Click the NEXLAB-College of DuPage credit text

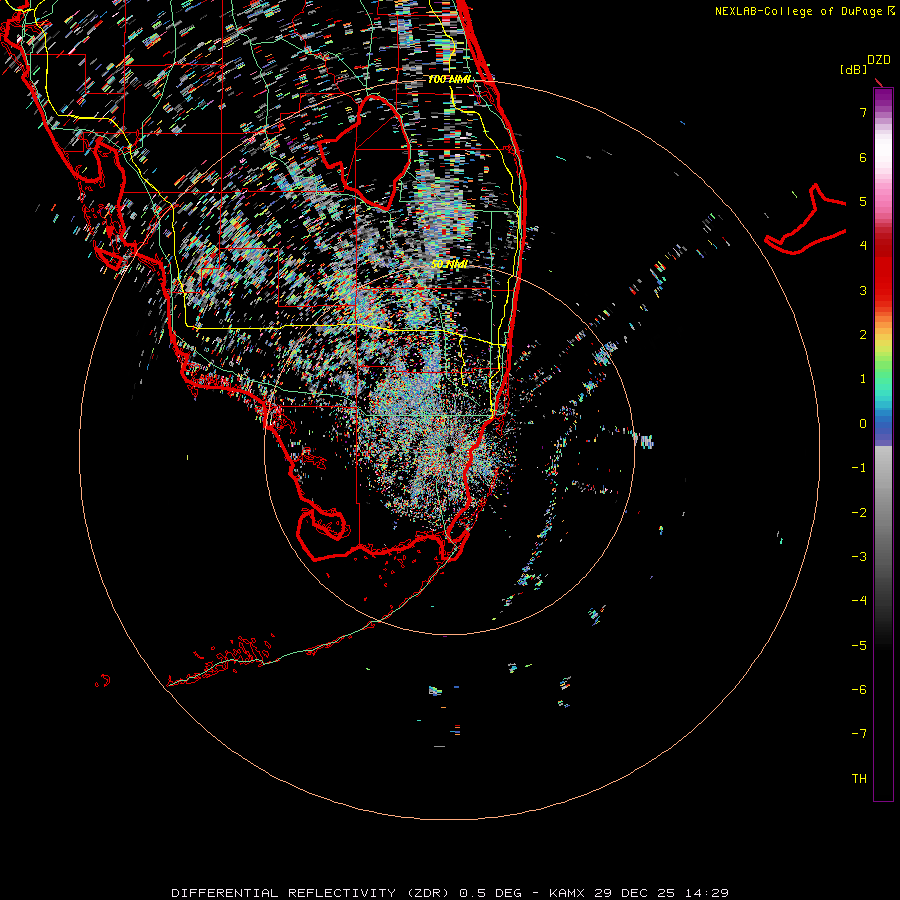(800, 11)
